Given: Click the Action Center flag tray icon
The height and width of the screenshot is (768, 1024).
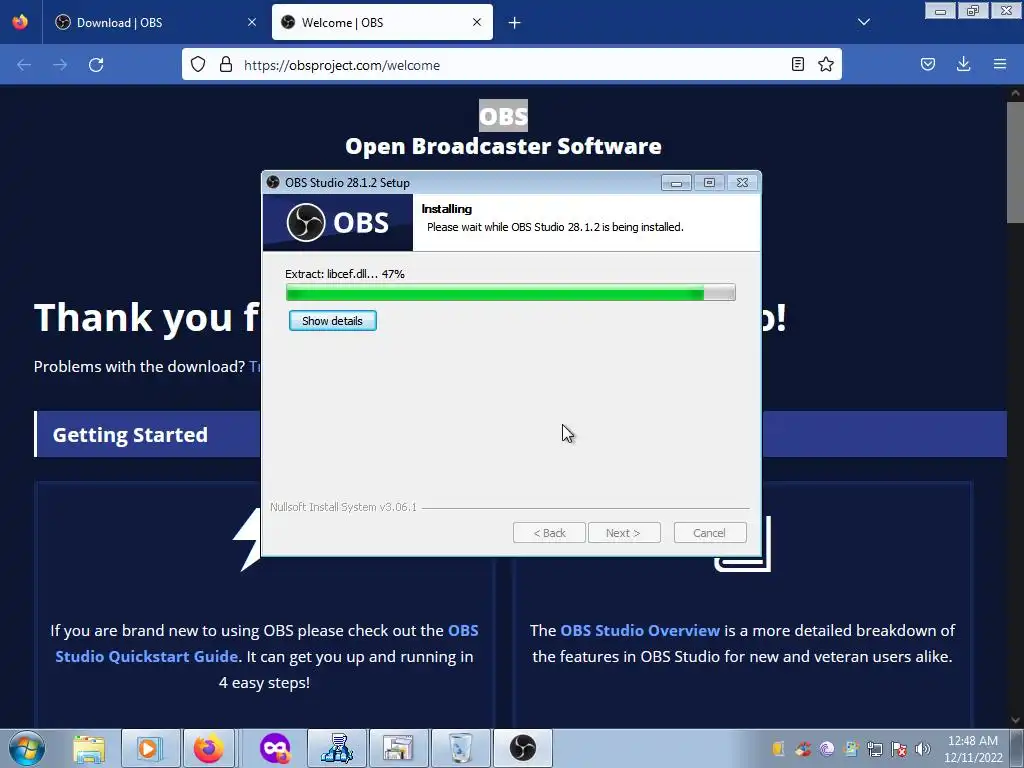Looking at the screenshot, I should pos(899,749).
